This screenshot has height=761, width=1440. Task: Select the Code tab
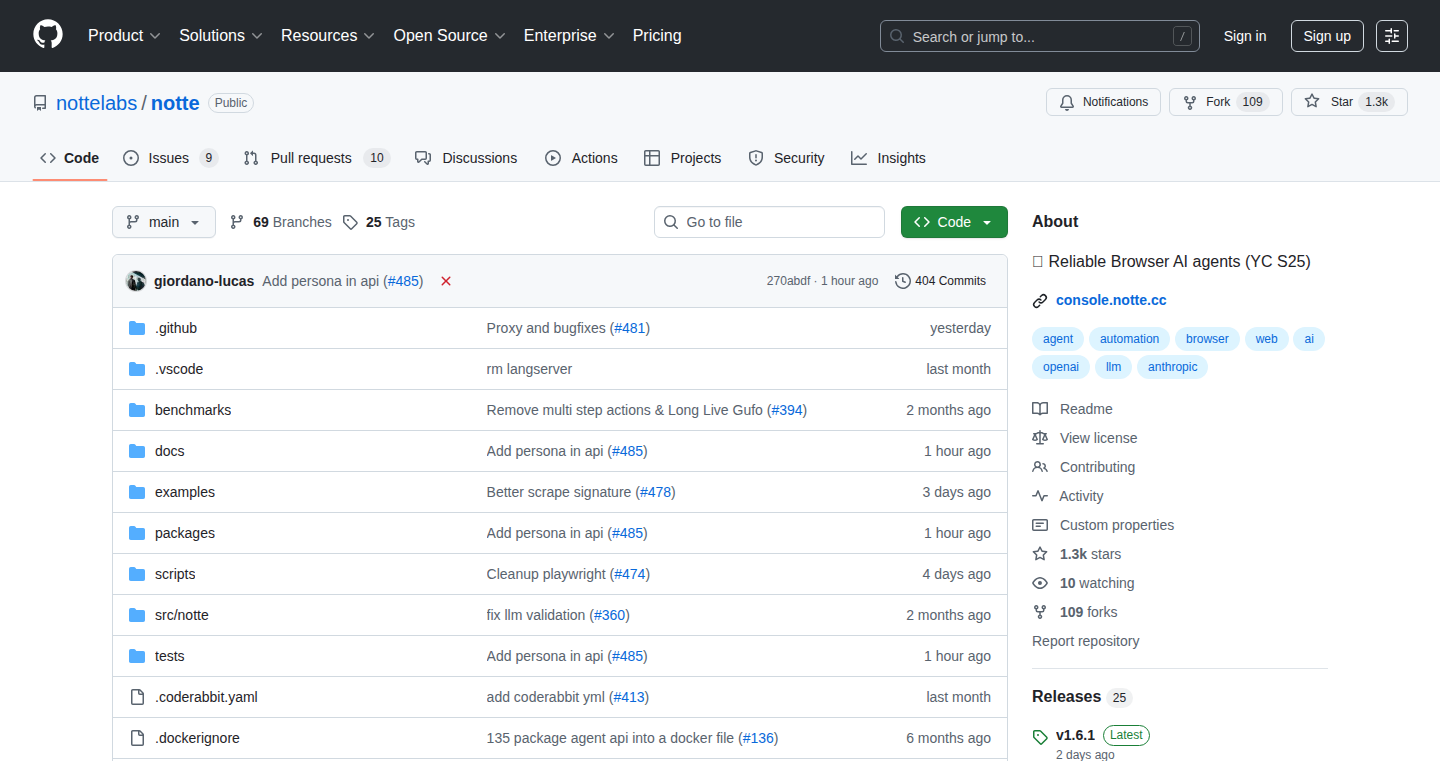point(70,158)
